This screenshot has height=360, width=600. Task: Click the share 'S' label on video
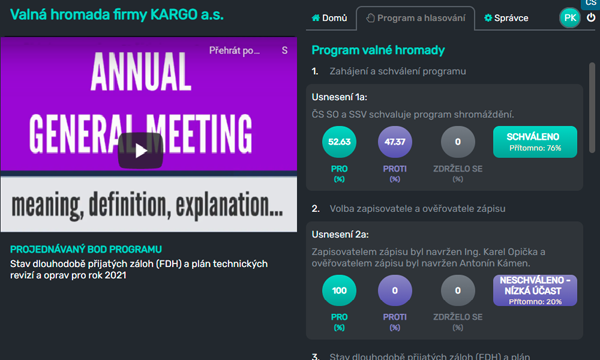[284, 50]
